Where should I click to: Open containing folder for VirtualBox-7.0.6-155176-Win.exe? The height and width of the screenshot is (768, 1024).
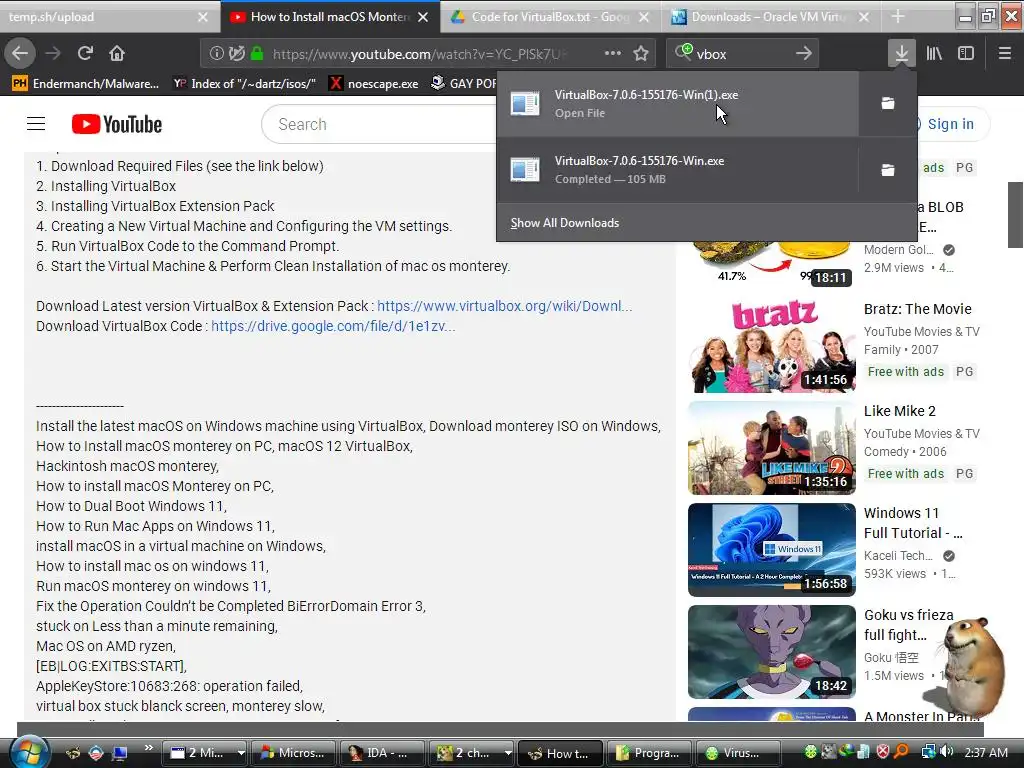pos(888,170)
